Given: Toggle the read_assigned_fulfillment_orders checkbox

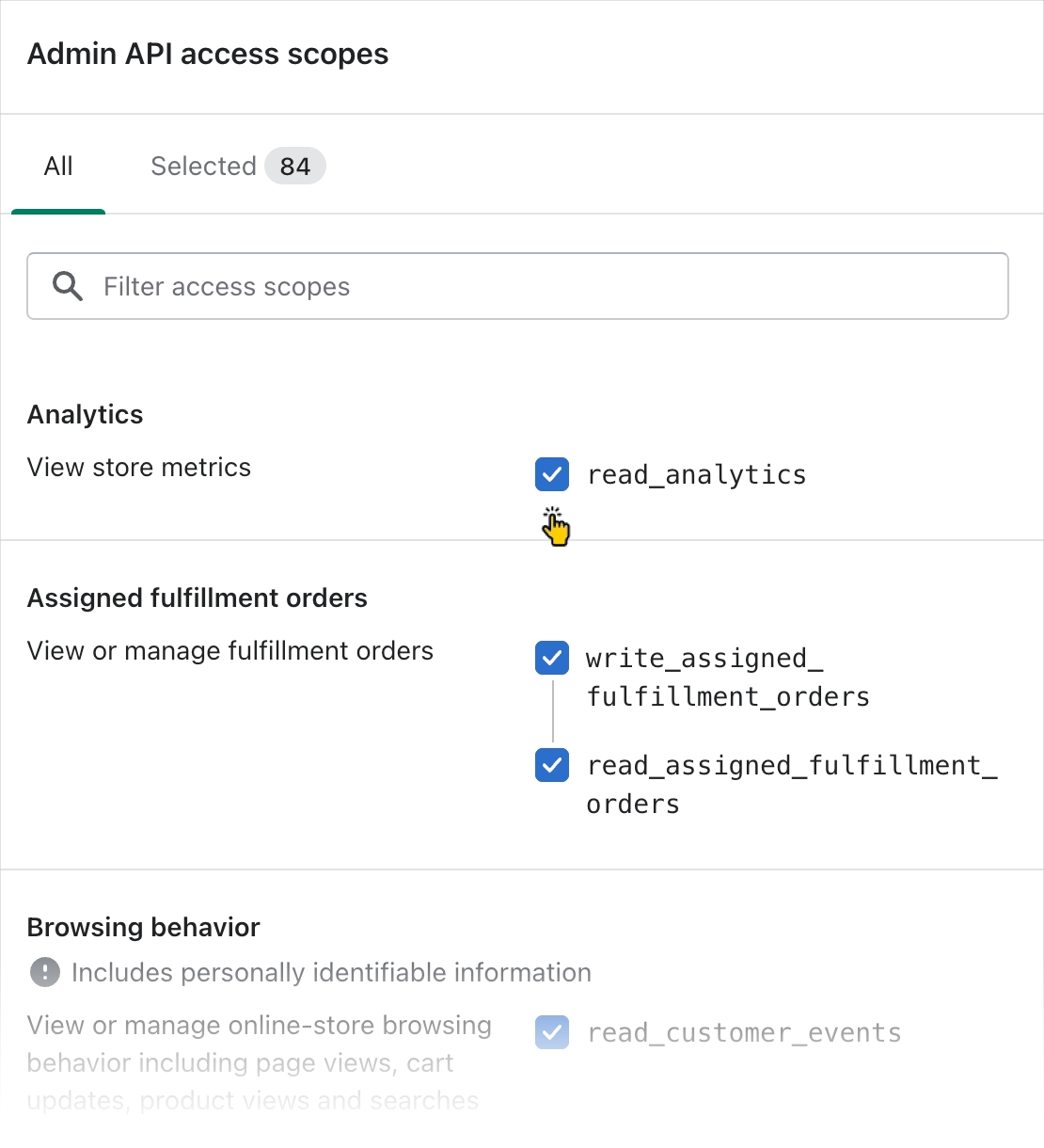Looking at the screenshot, I should tap(552, 765).
